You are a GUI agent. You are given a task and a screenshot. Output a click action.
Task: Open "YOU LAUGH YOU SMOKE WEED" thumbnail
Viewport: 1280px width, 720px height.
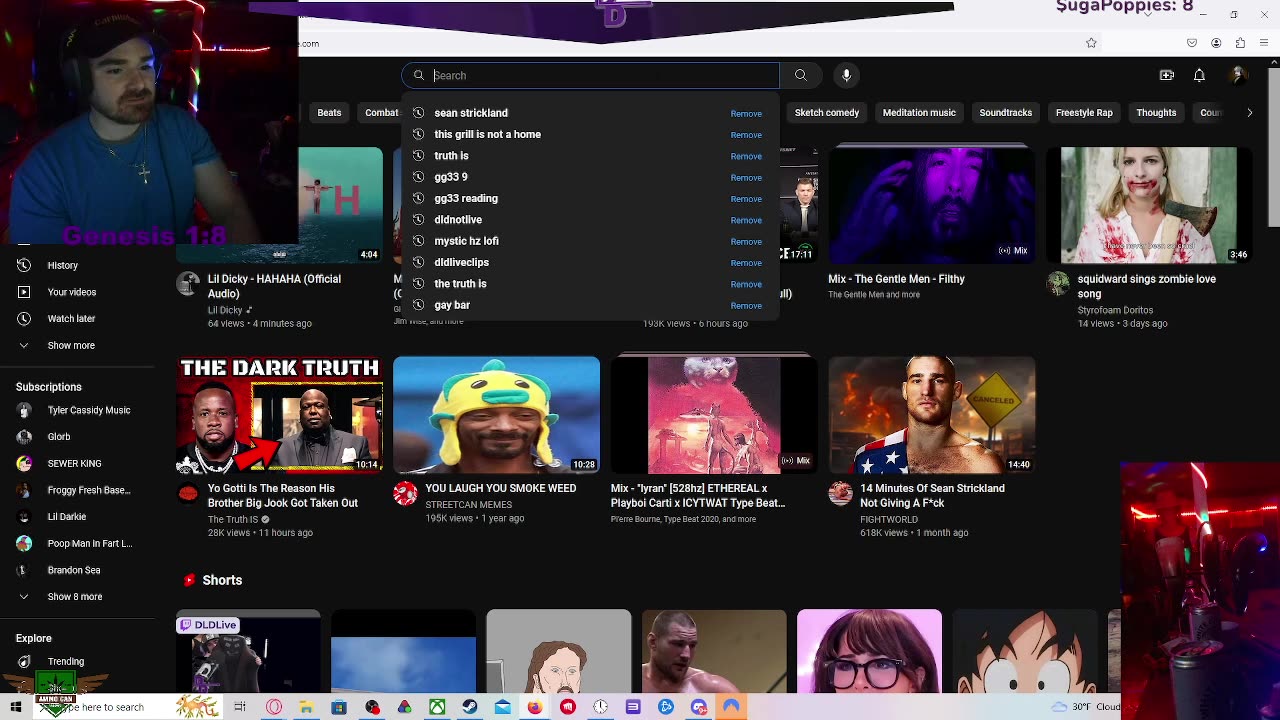pyautogui.click(x=496, y=415)
